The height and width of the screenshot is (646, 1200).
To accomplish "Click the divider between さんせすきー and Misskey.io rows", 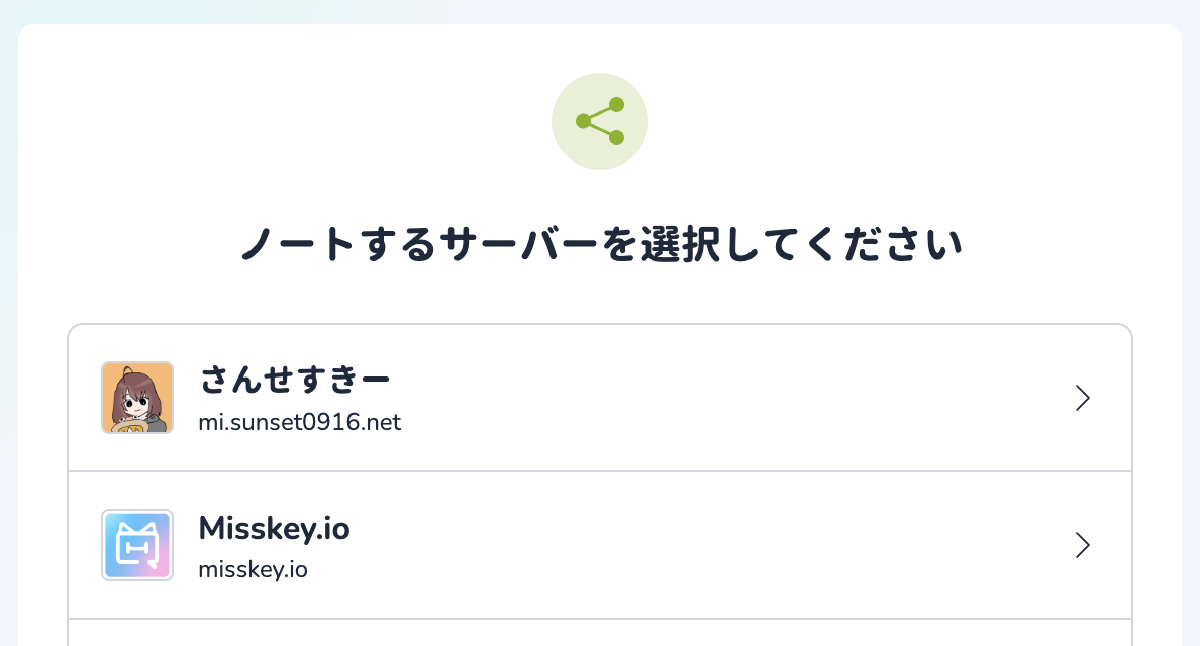I will [600, 471].
